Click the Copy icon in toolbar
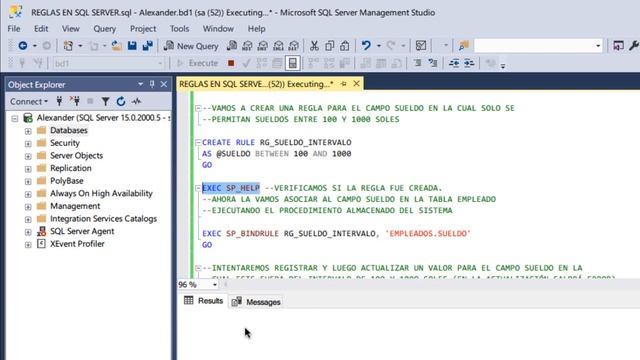This screenshot has height=360, width=640. point(329,46)
